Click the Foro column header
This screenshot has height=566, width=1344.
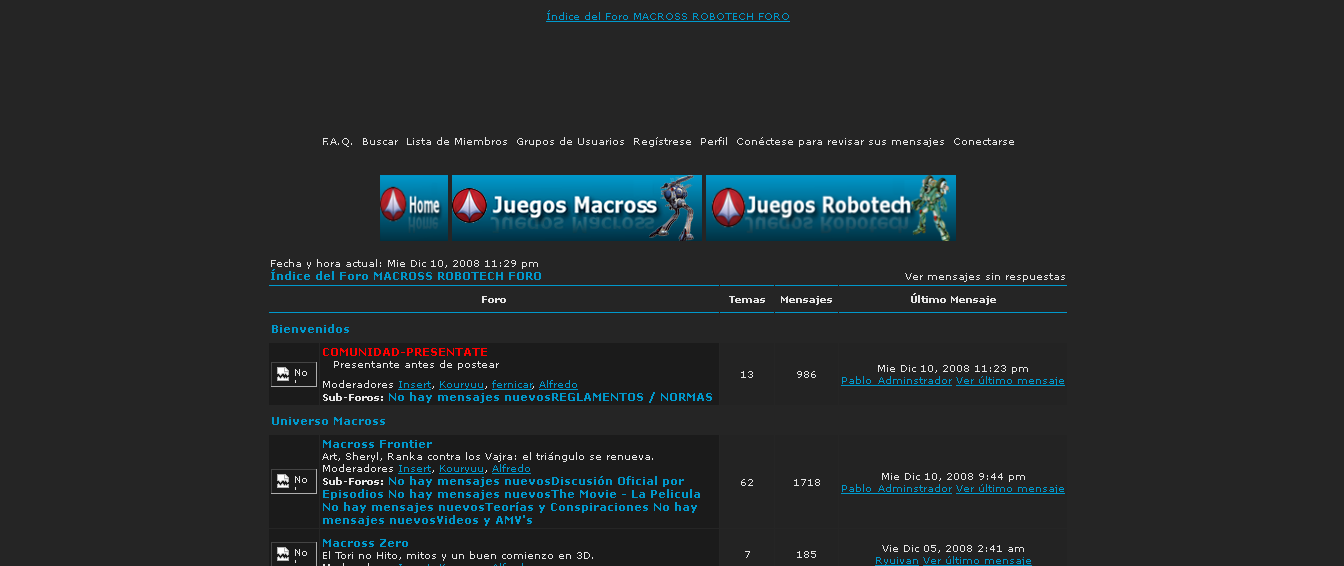[494, 300]
